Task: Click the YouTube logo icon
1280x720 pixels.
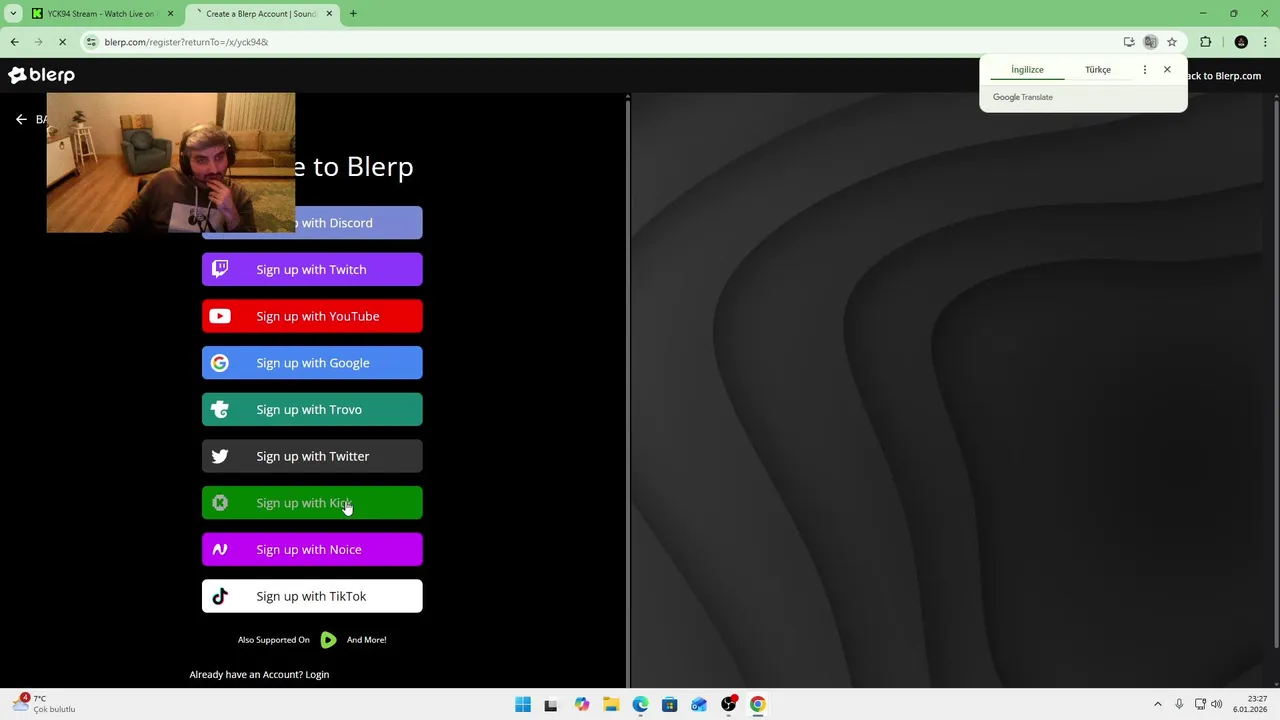Action: 220,316
